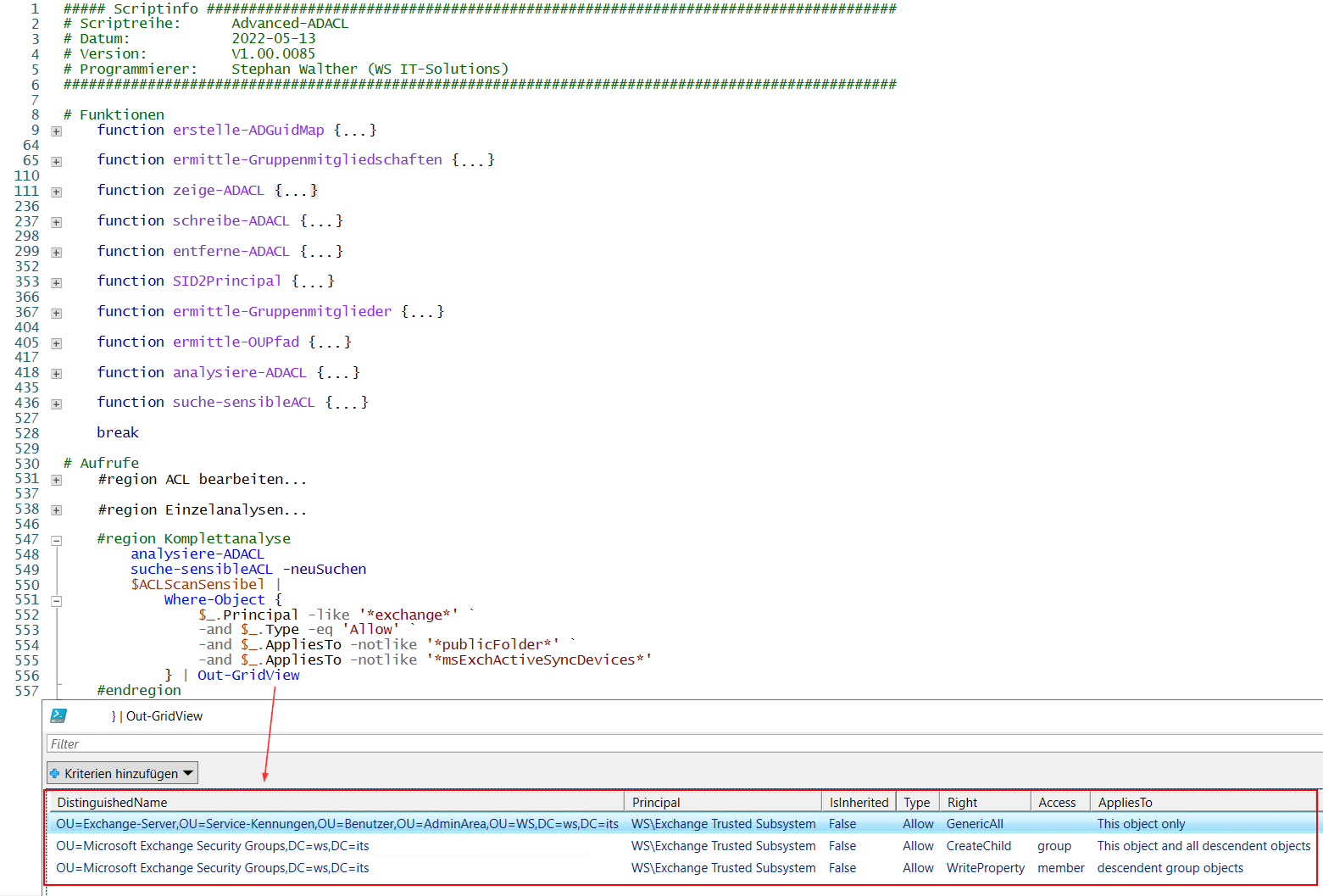Image resolution: width=1323 pixels, height=896 pixels.
Task: Sort by Principal column header
Action: pos(723,802)
